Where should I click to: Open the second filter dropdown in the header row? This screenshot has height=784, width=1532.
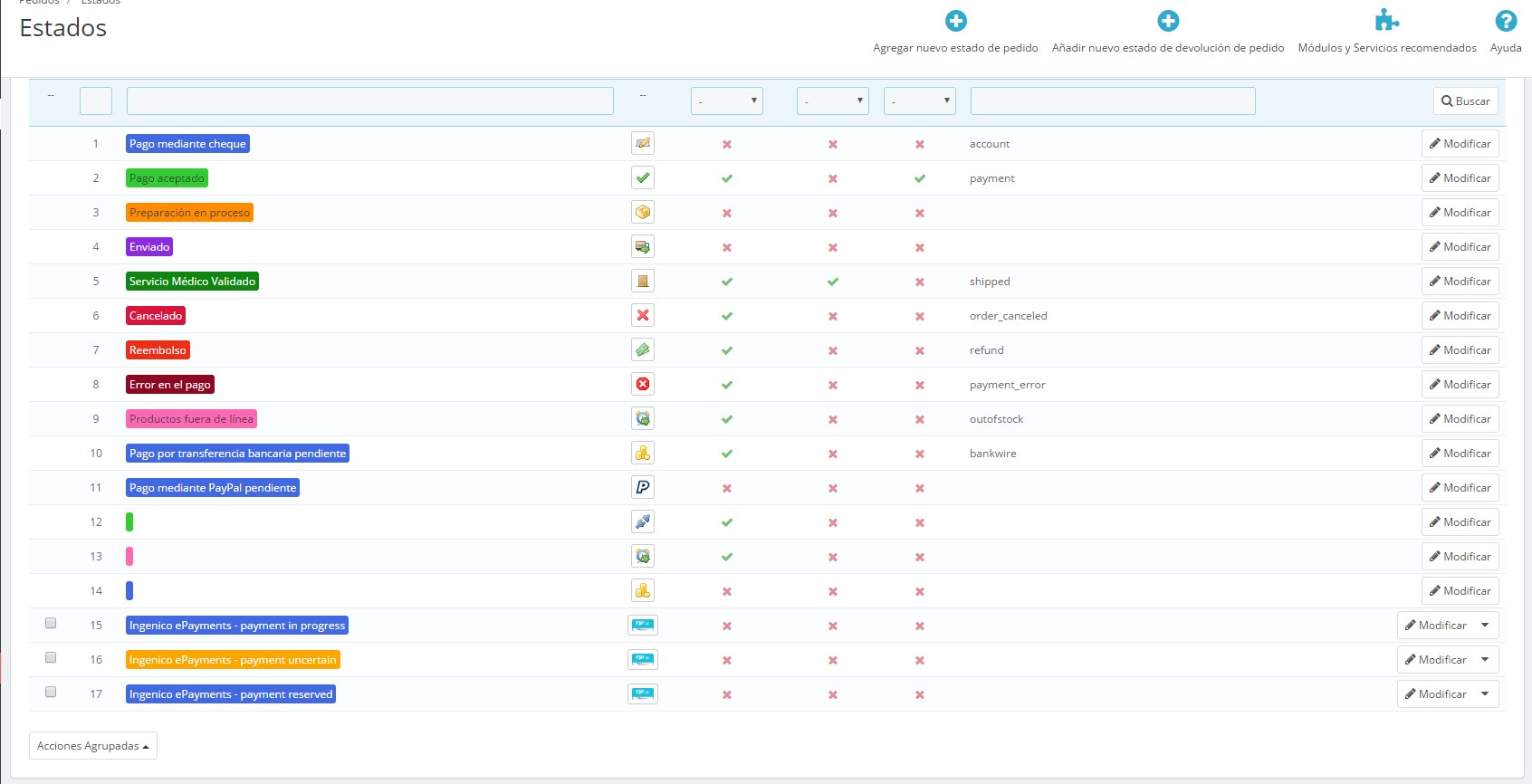833,100
